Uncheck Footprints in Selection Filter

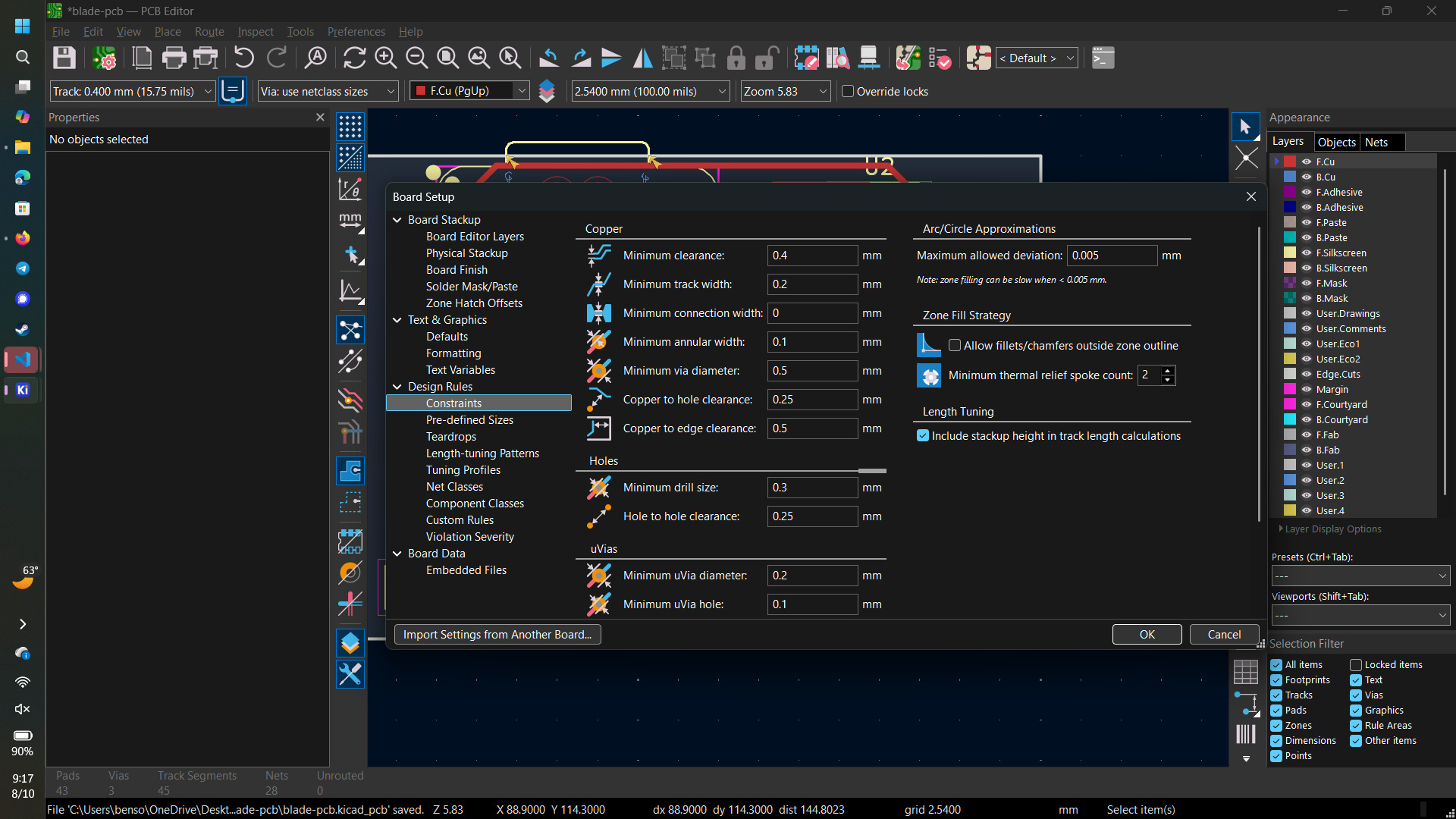1276,680
